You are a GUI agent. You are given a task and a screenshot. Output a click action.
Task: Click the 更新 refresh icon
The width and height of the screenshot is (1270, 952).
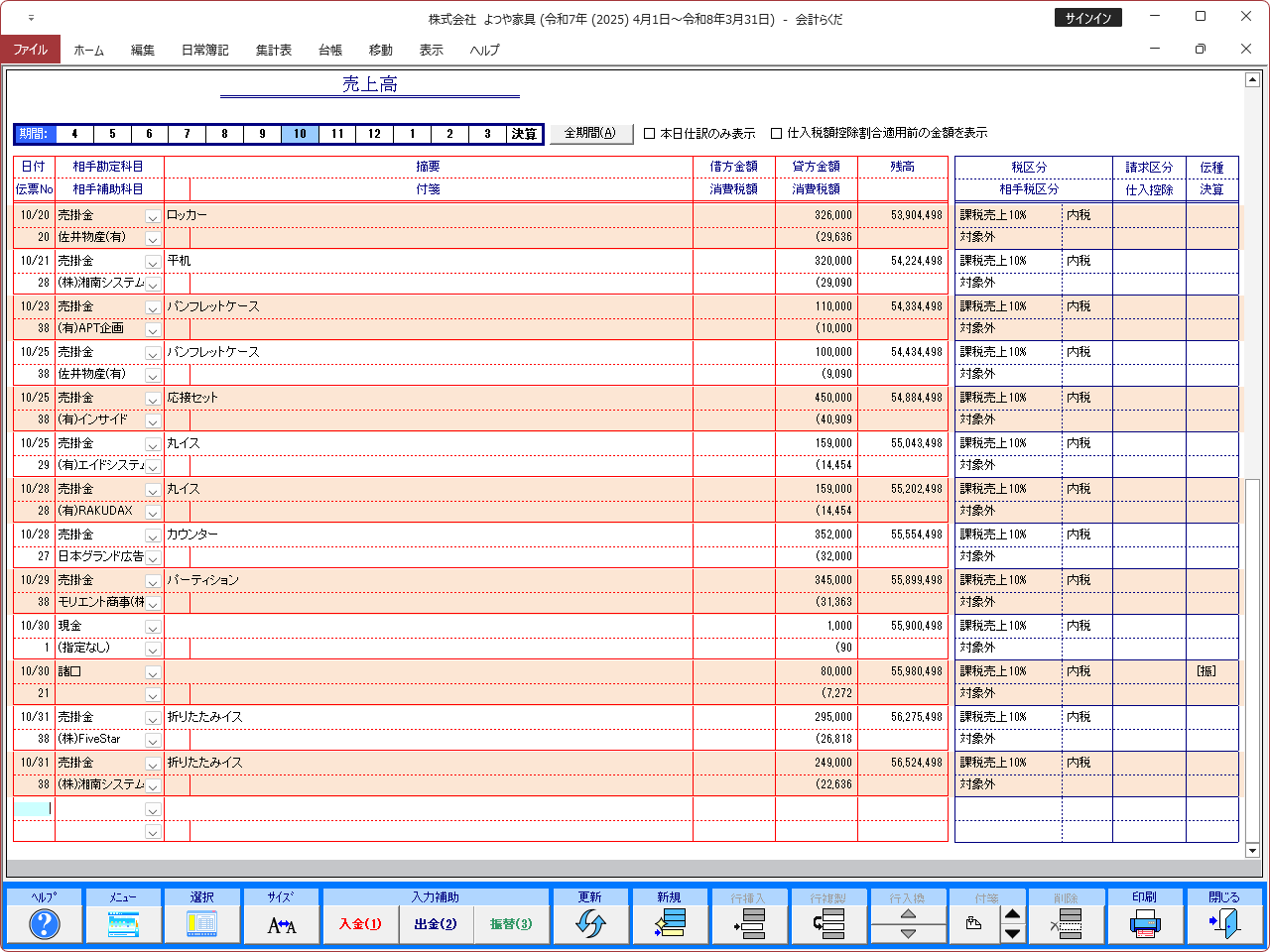(x=590, y=924)
